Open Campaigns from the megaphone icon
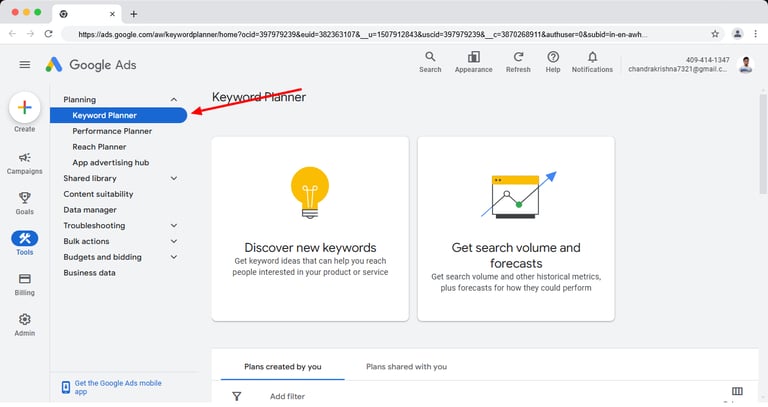Screen dimensions: 768x407 pos(25,158)
